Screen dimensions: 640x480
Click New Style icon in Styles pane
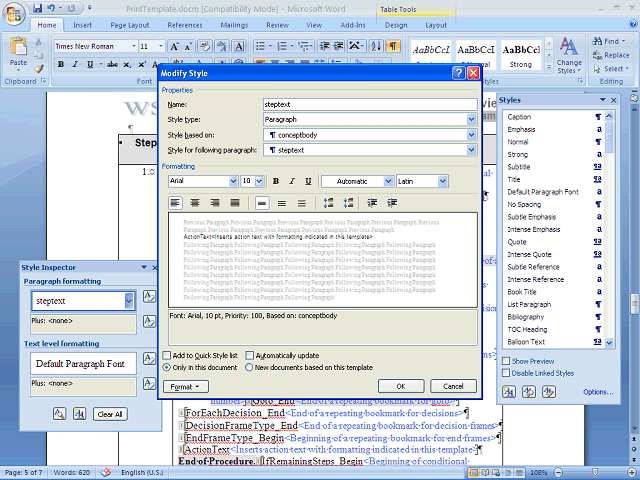(509, 392)
